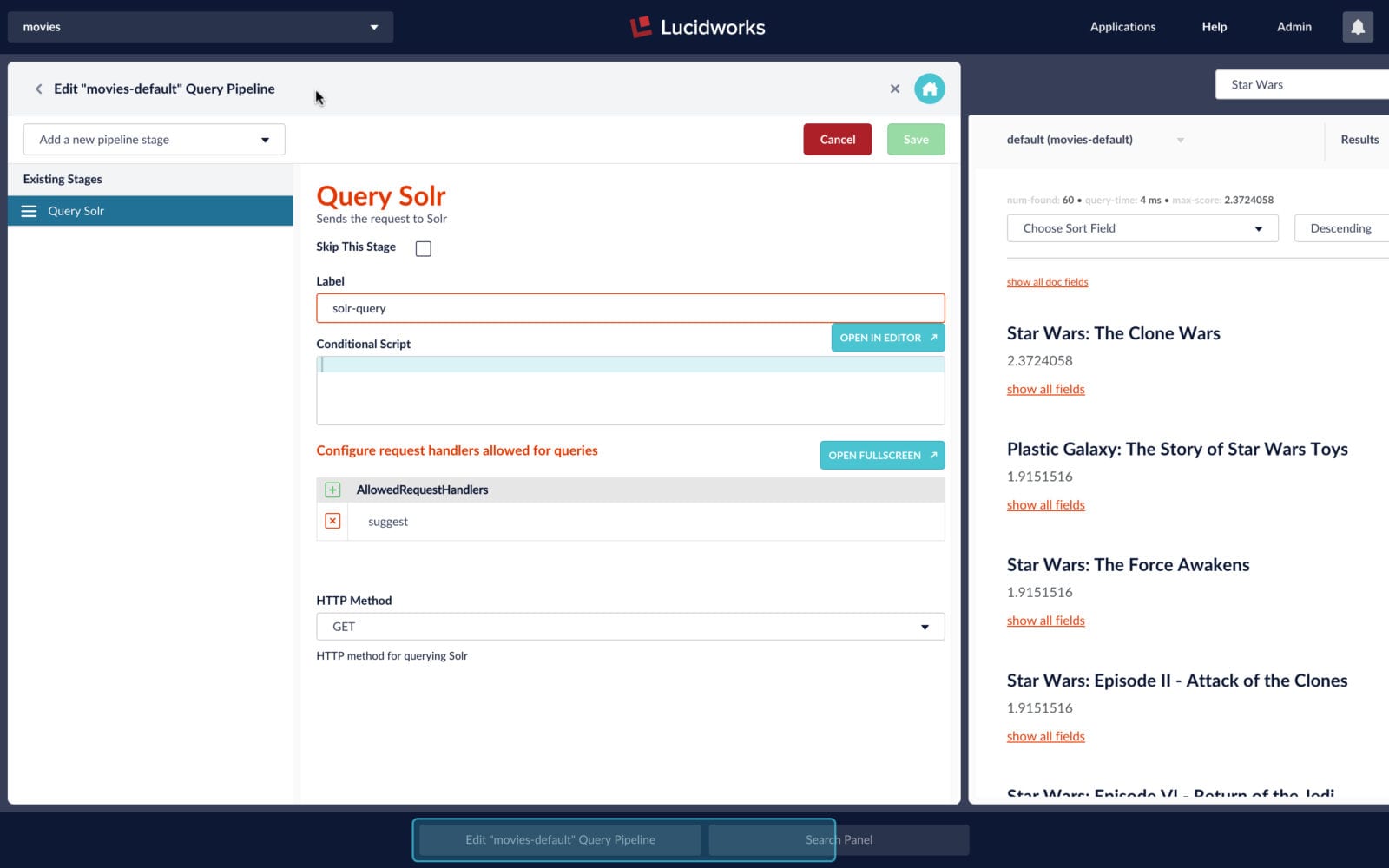Toggle the Skip This Stage checkbox
Image resolution: width=1389 pixels, height=868 pixels.
[424, 249]
